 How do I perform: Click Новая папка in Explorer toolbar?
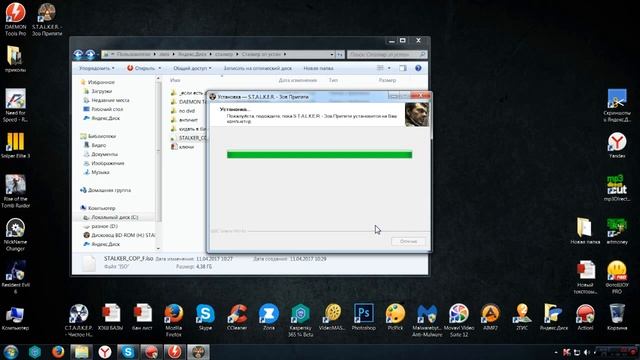[318, 68]
